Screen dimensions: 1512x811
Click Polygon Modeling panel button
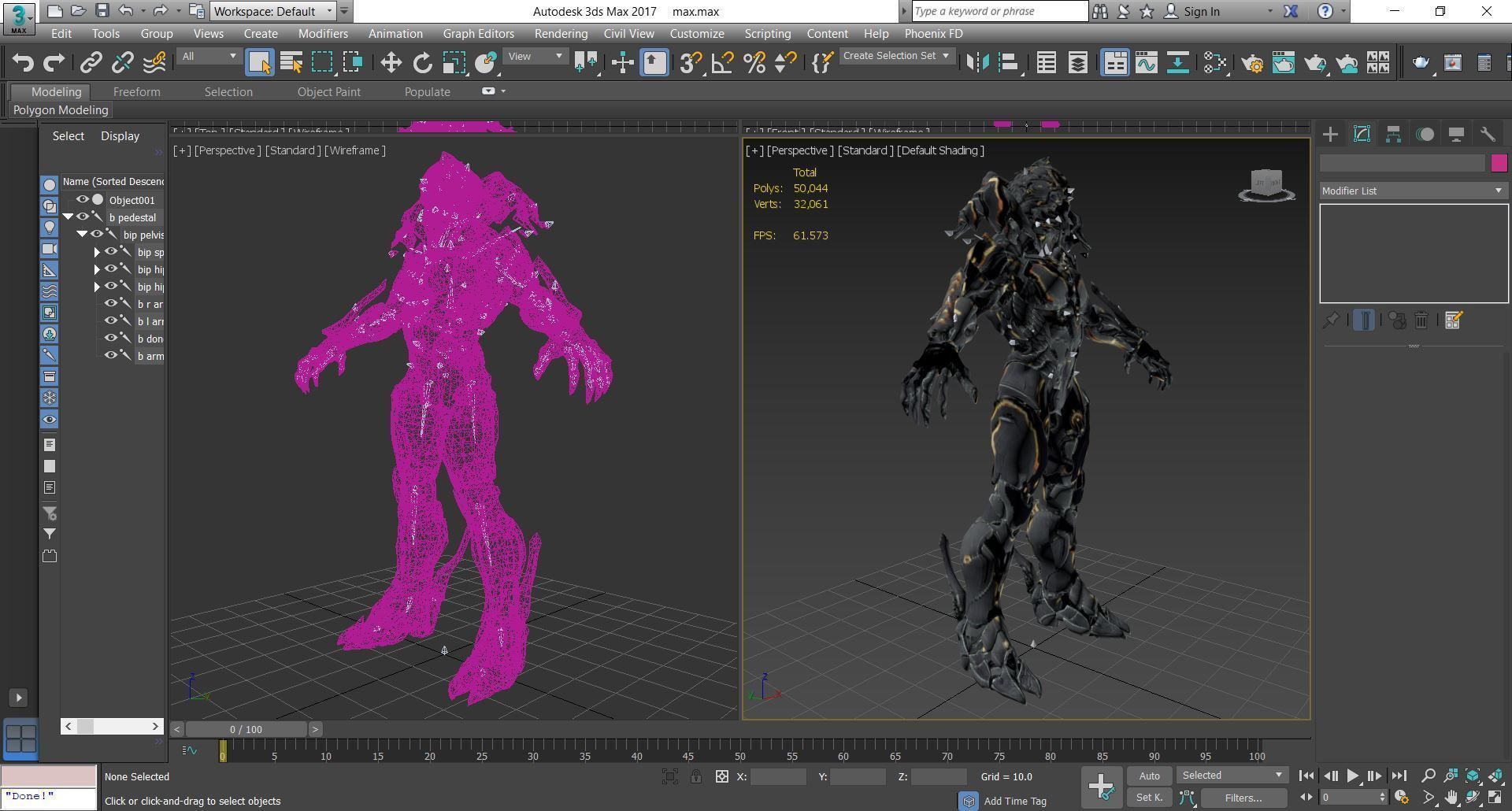tap(61, 110)
